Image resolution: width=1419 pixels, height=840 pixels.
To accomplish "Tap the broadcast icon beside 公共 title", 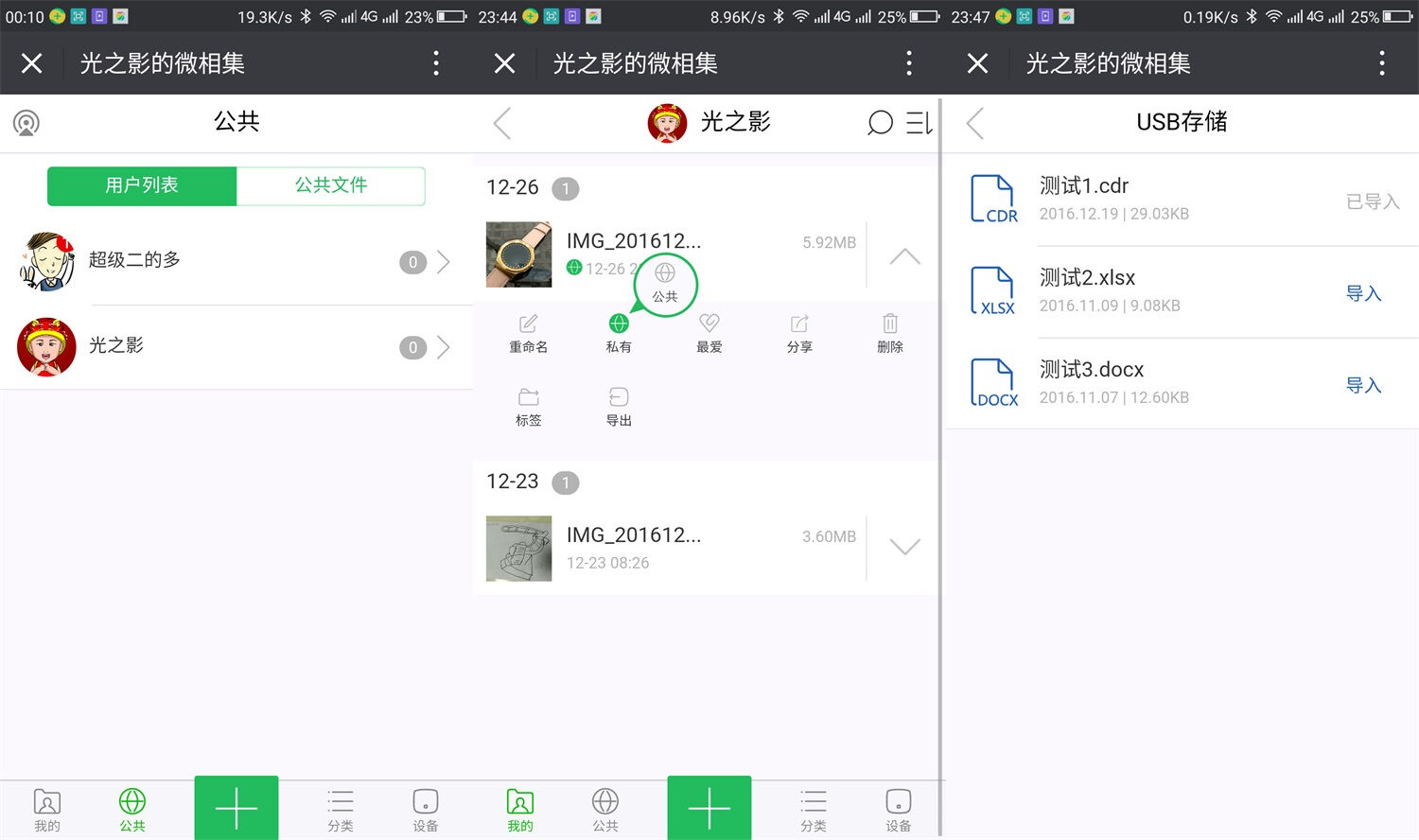I will (26, 123).
